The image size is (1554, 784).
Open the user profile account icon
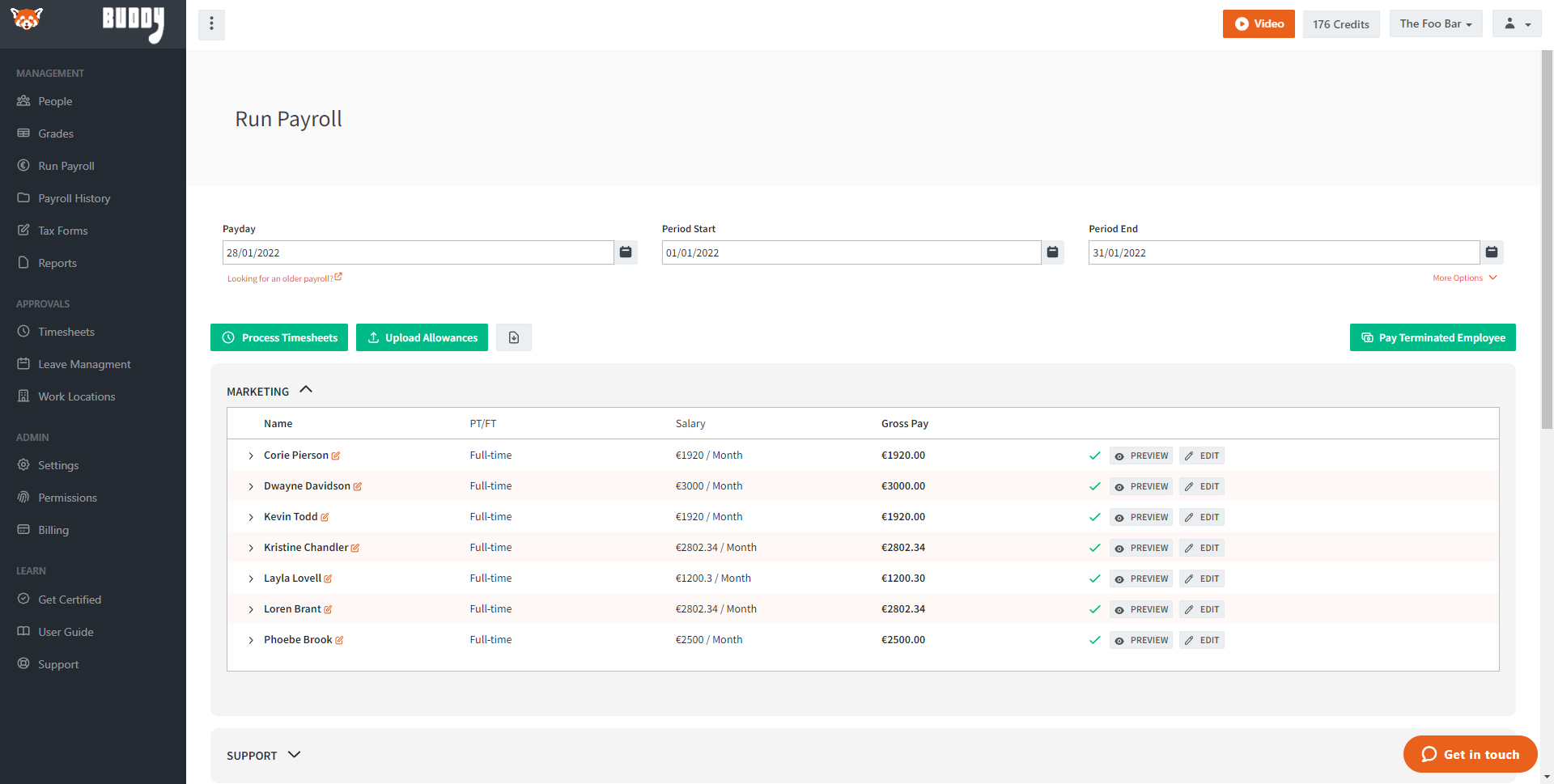1517,23
